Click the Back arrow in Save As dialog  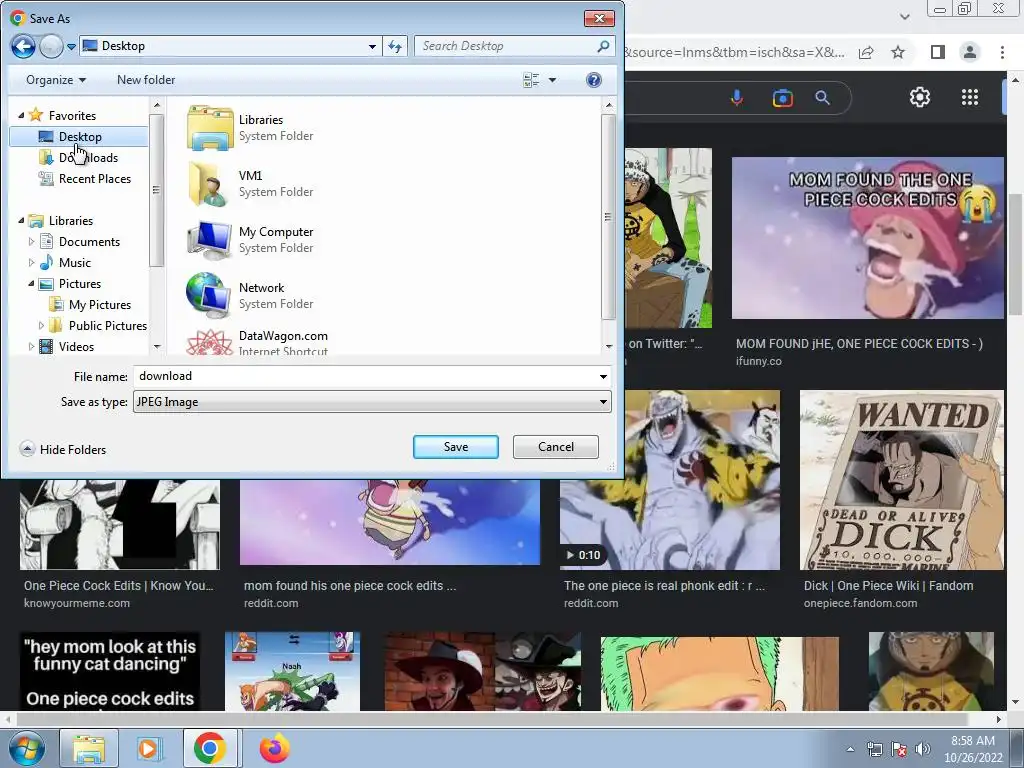[23, 46]
